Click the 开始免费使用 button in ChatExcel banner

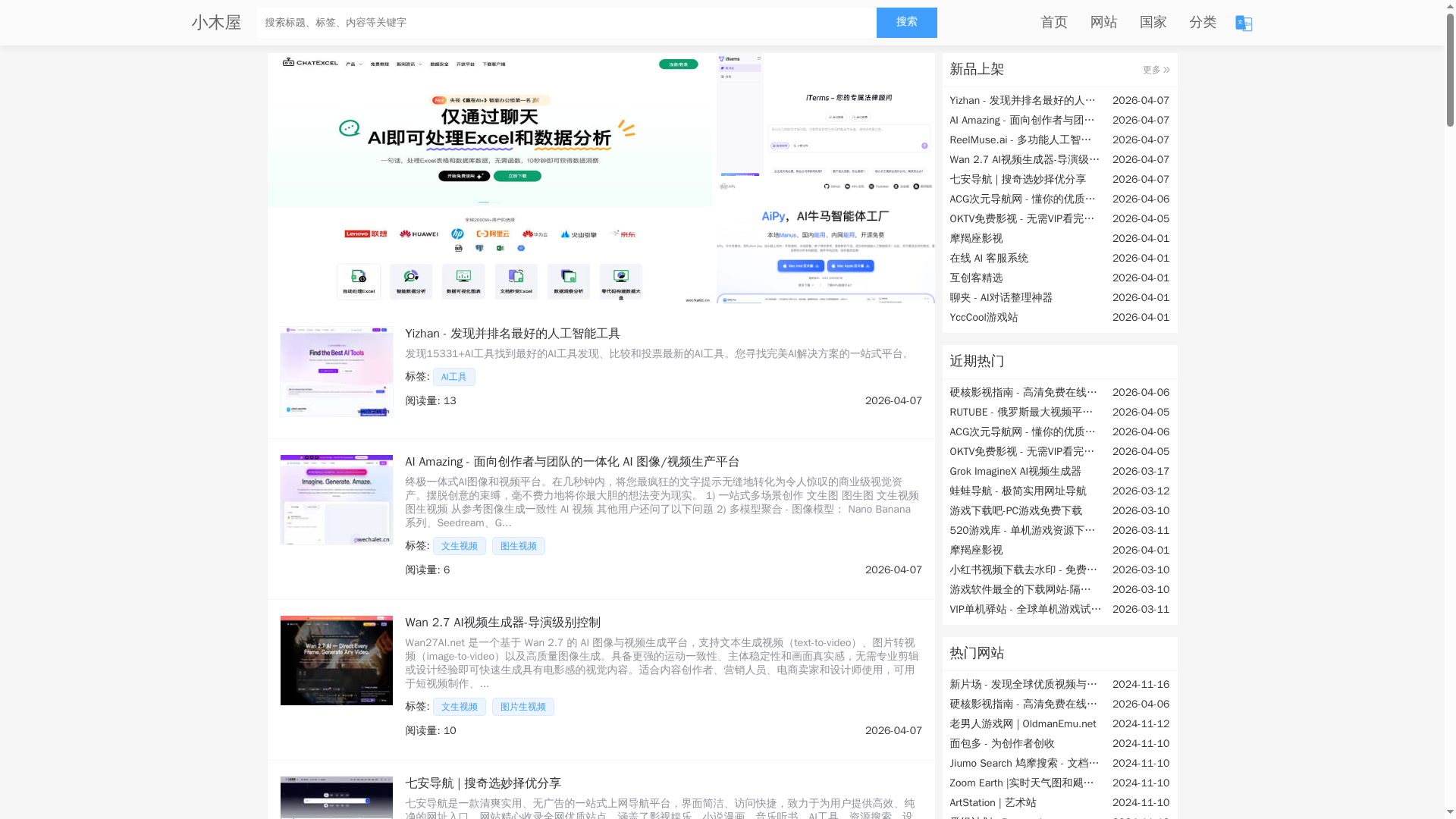(x=463, y=176)
